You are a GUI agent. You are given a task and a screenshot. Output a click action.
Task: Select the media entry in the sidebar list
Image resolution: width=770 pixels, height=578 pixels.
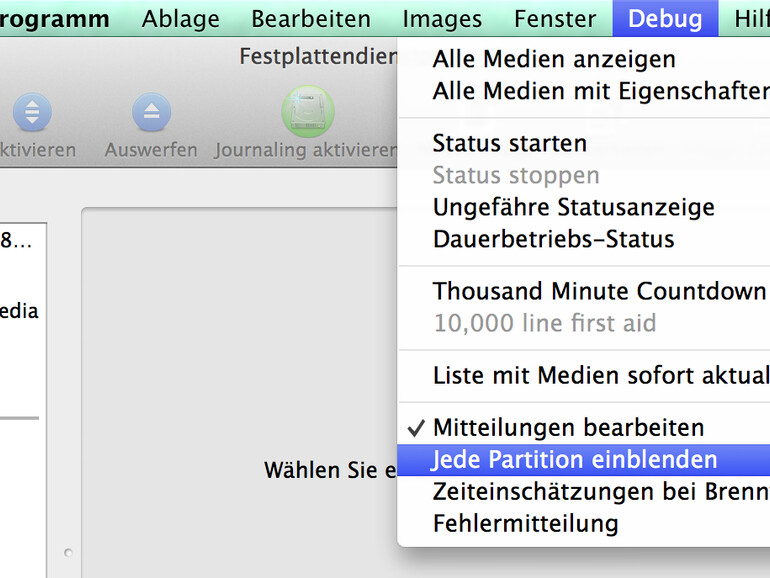click(18, 311)
